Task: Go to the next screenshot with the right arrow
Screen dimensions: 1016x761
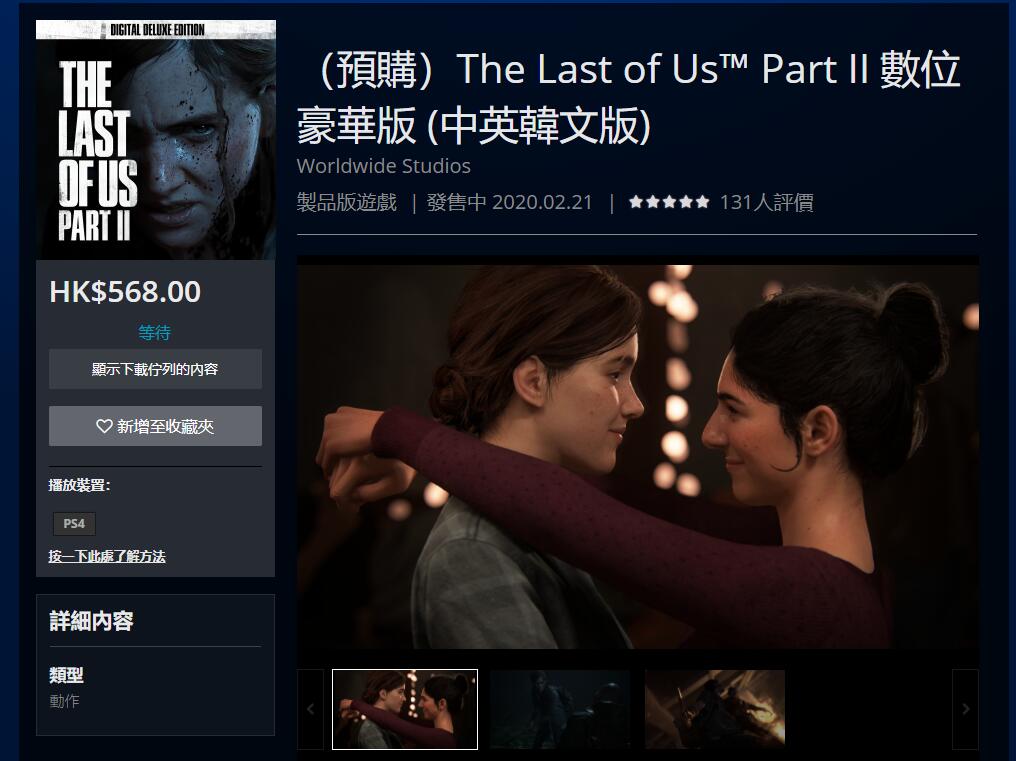Action: (x=965, y=709)
